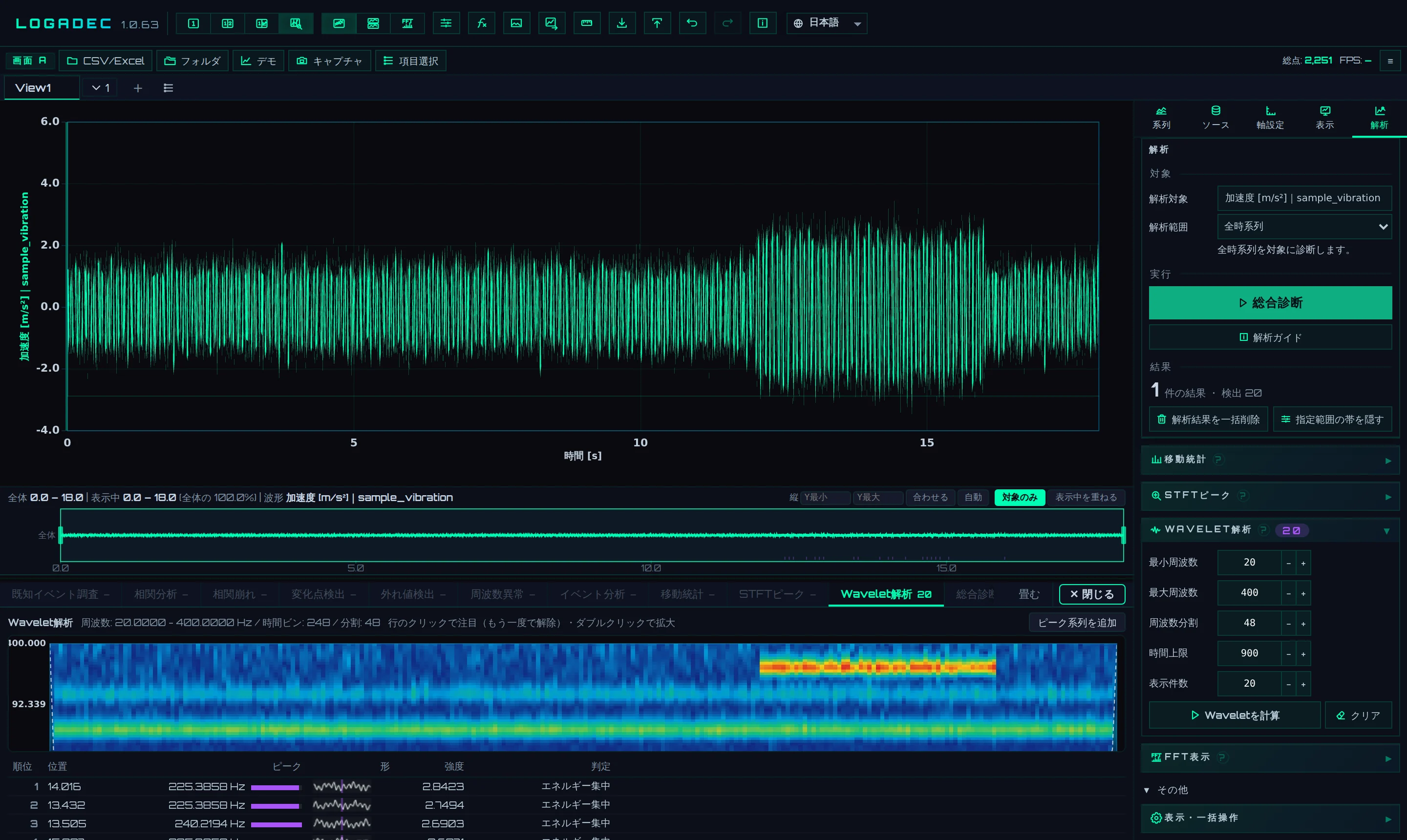Toggle 表示中を重ねる option
This screenshot has width=1407, height=840.
1086,498
